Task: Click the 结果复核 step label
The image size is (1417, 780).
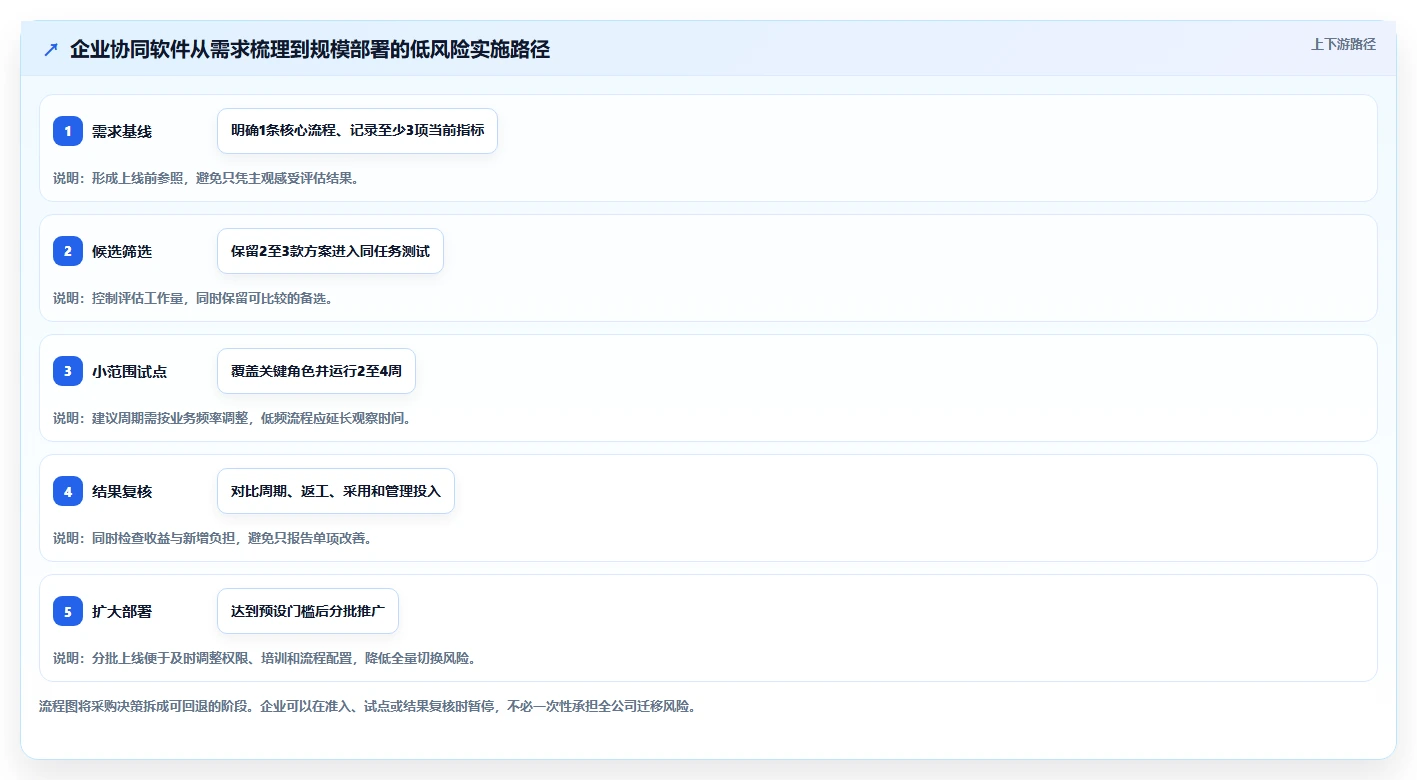Action: click(x=122, y=491)
